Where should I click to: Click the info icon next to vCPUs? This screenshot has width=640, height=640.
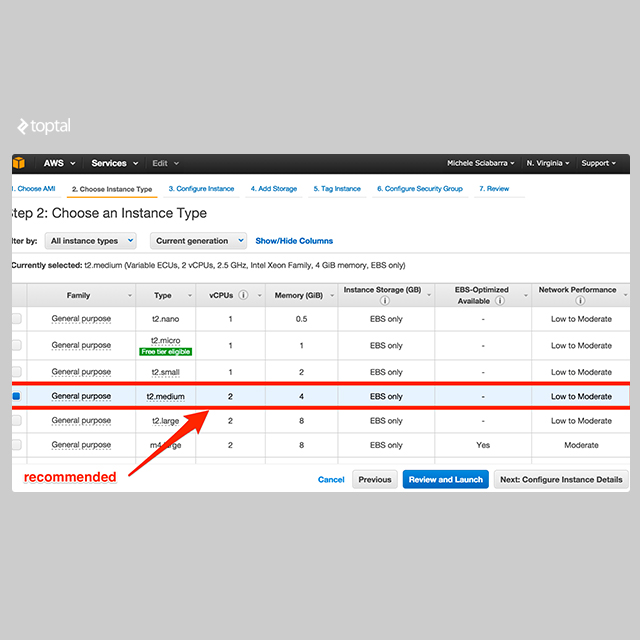tap(243, 295)
